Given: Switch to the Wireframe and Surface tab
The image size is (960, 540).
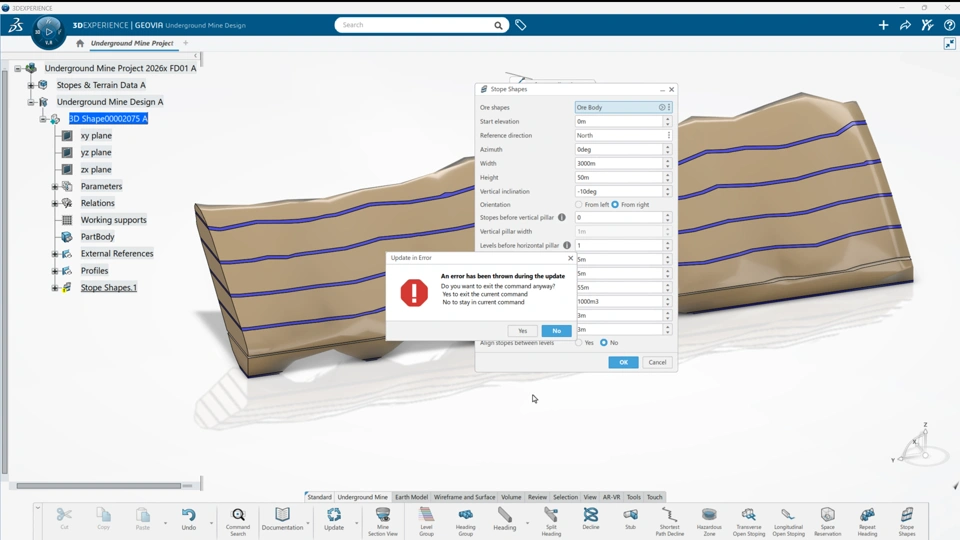Looking at the screenshot, I should point(464,497).
